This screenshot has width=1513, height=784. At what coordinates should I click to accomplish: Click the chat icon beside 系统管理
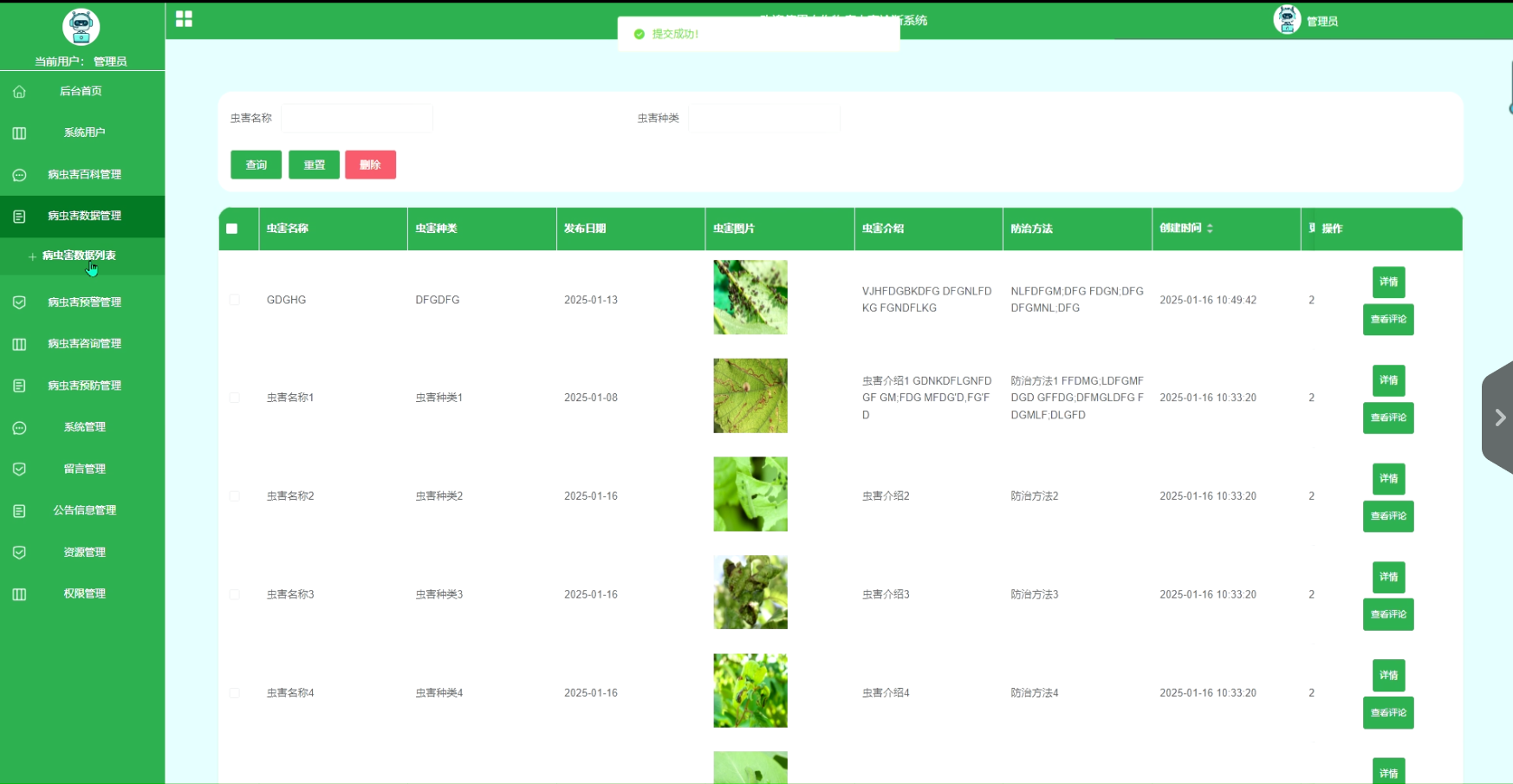[x=19, y=427]
